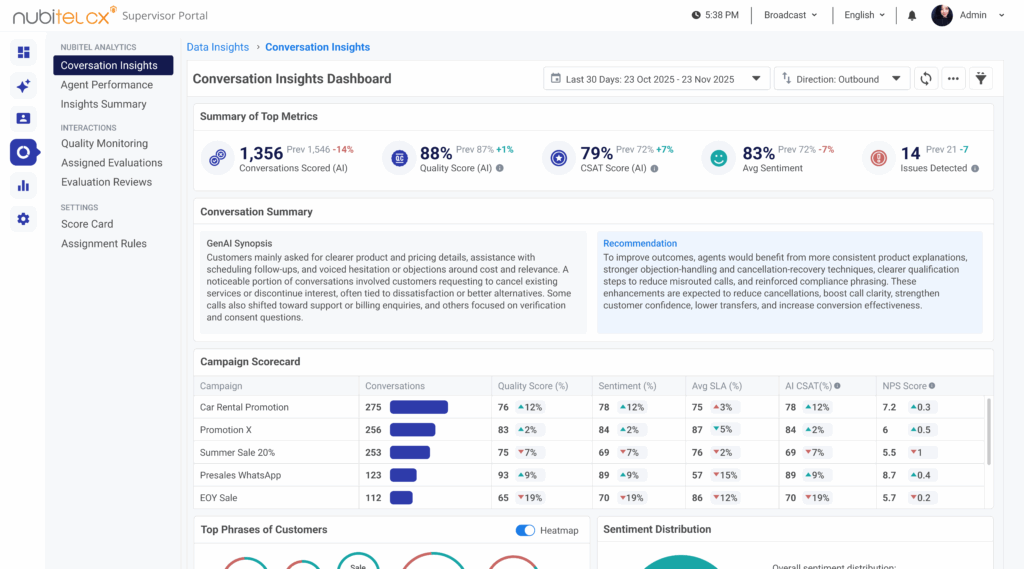Open the filter funnel icon

(981, 79)
